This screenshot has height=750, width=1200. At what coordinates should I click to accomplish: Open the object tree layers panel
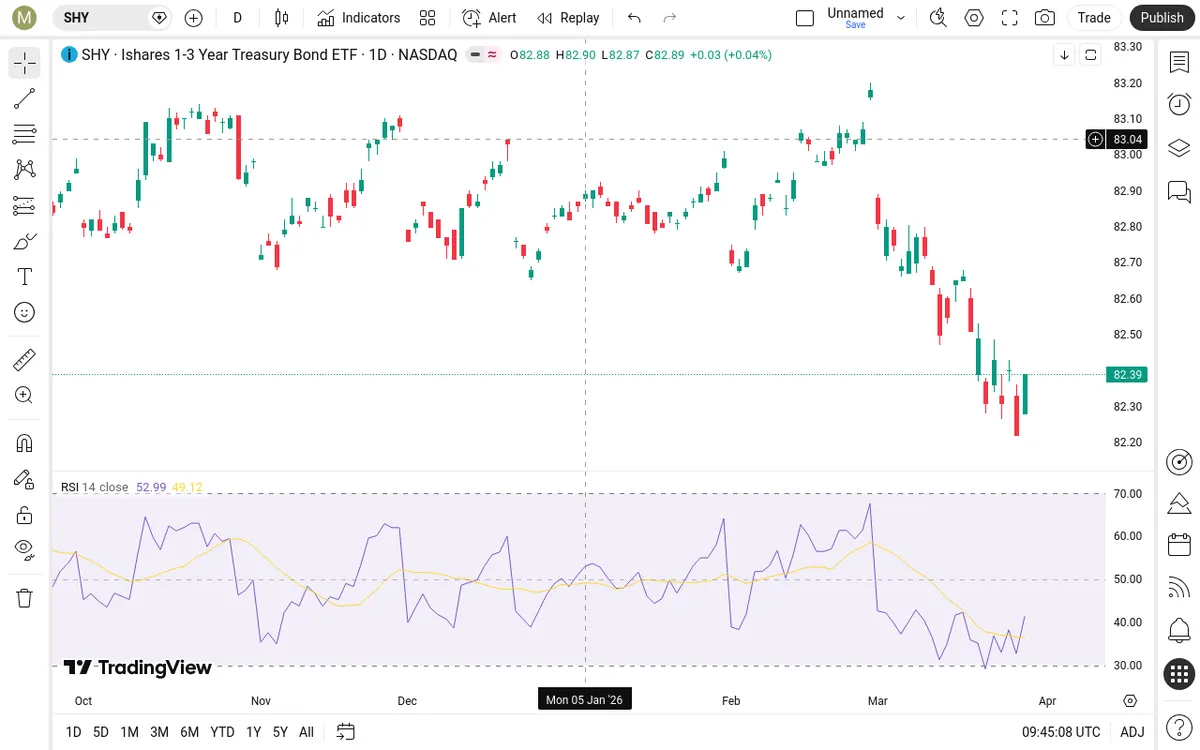[x=1179, y=148]
